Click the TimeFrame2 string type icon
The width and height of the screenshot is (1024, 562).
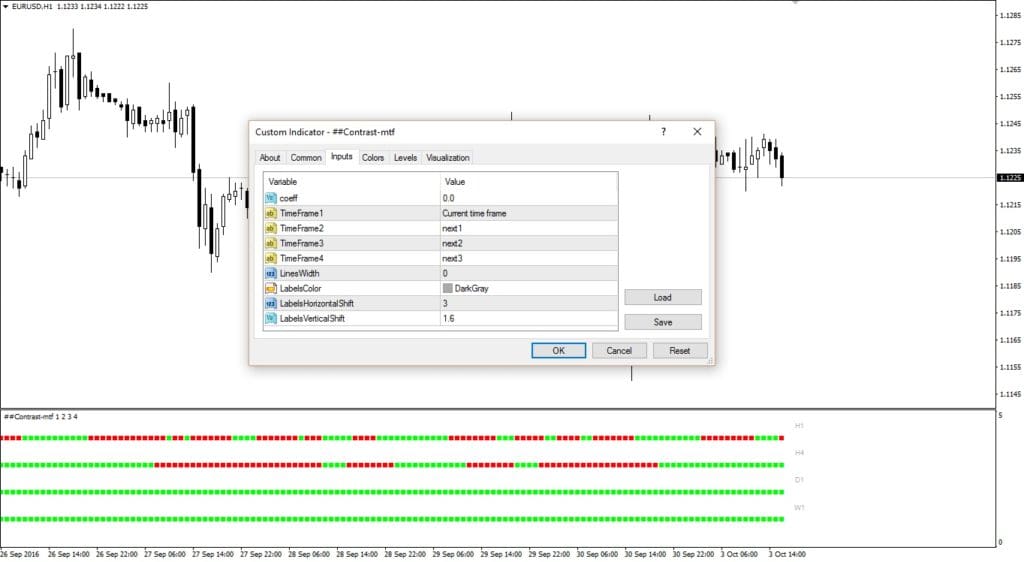[270, 228]
